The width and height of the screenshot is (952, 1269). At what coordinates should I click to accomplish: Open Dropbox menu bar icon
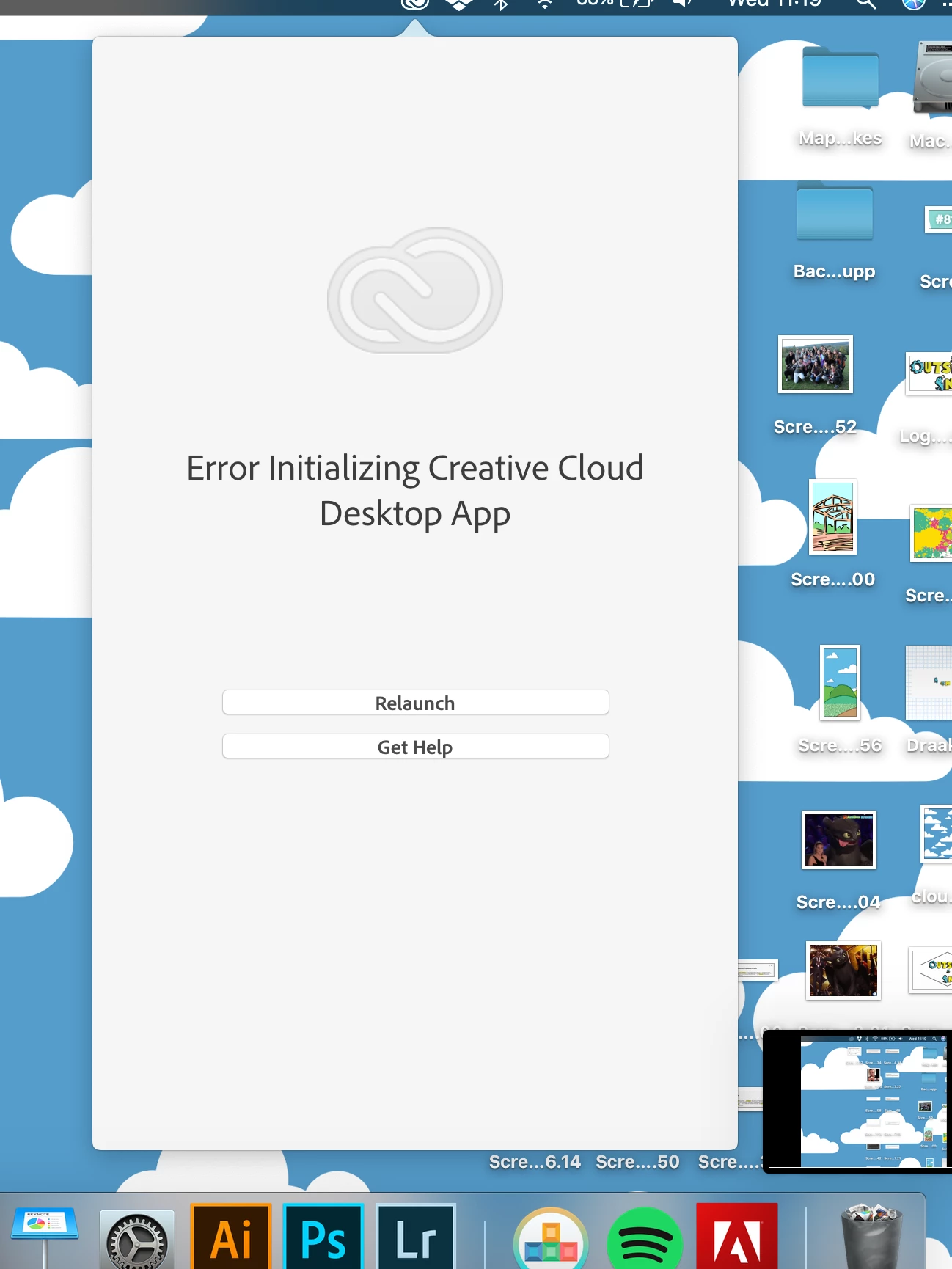[x=459, y=4]
